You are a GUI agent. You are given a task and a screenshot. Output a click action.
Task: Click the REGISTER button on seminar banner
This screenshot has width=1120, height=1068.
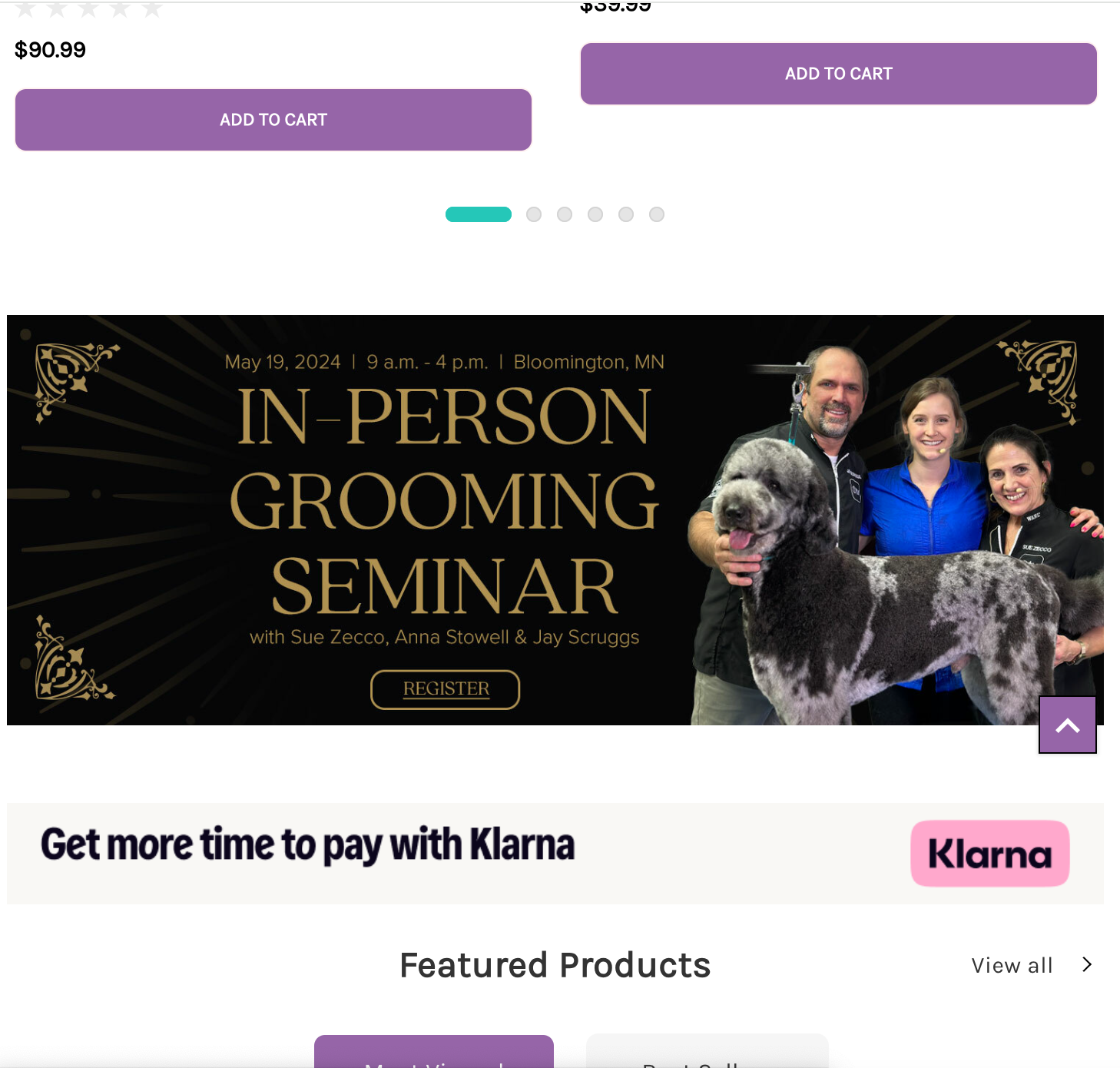tap(446, 689)
